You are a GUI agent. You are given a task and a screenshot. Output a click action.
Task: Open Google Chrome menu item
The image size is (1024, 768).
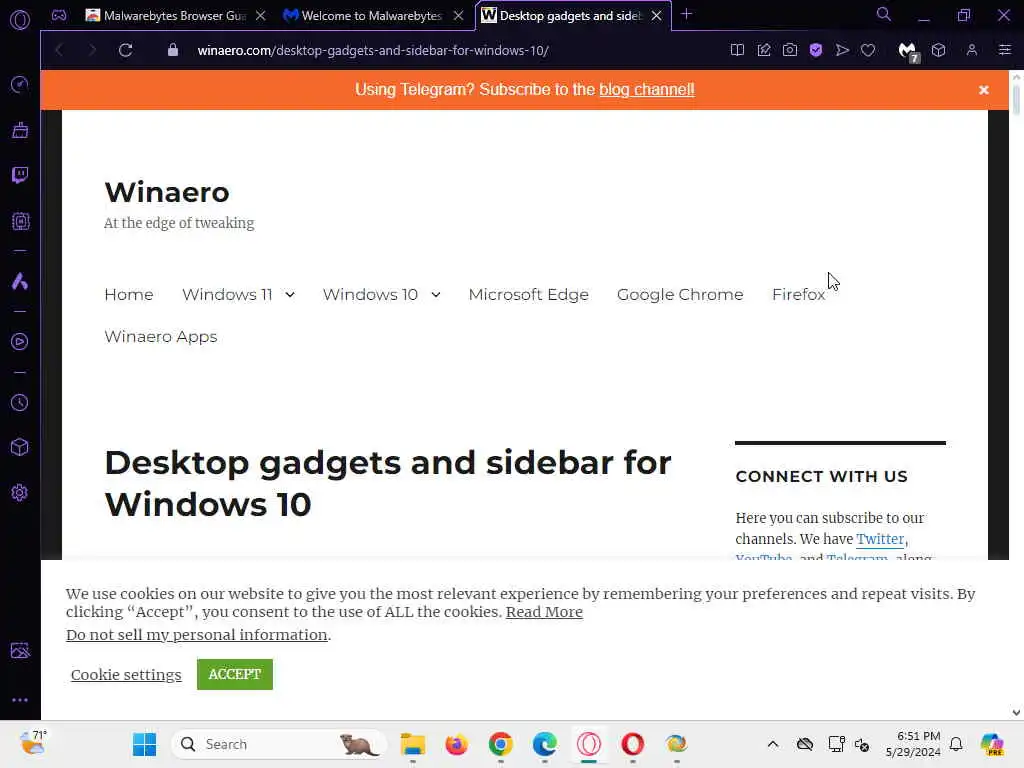680,295
